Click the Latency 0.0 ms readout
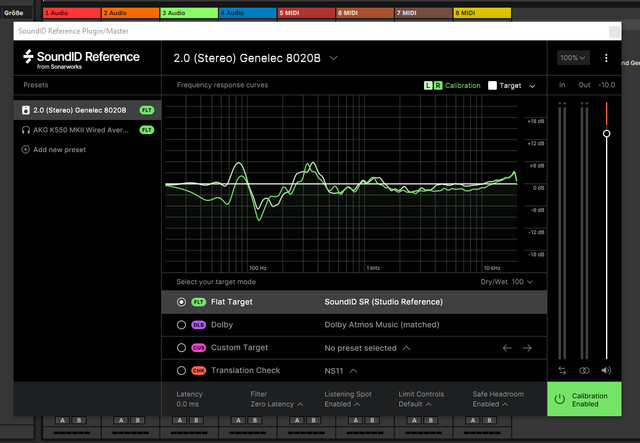This screenshot has height=443, width=640. (x=189, y=399)
